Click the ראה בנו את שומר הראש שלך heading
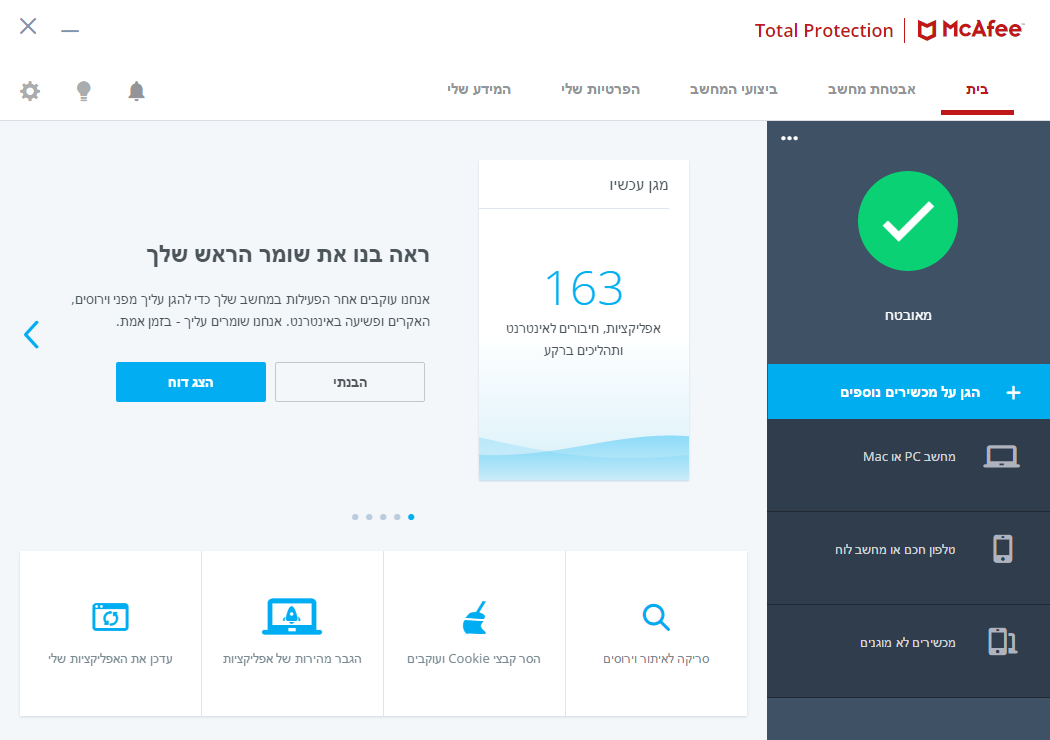This screenshot has height=740, width=1050. (x=288, y=255)
